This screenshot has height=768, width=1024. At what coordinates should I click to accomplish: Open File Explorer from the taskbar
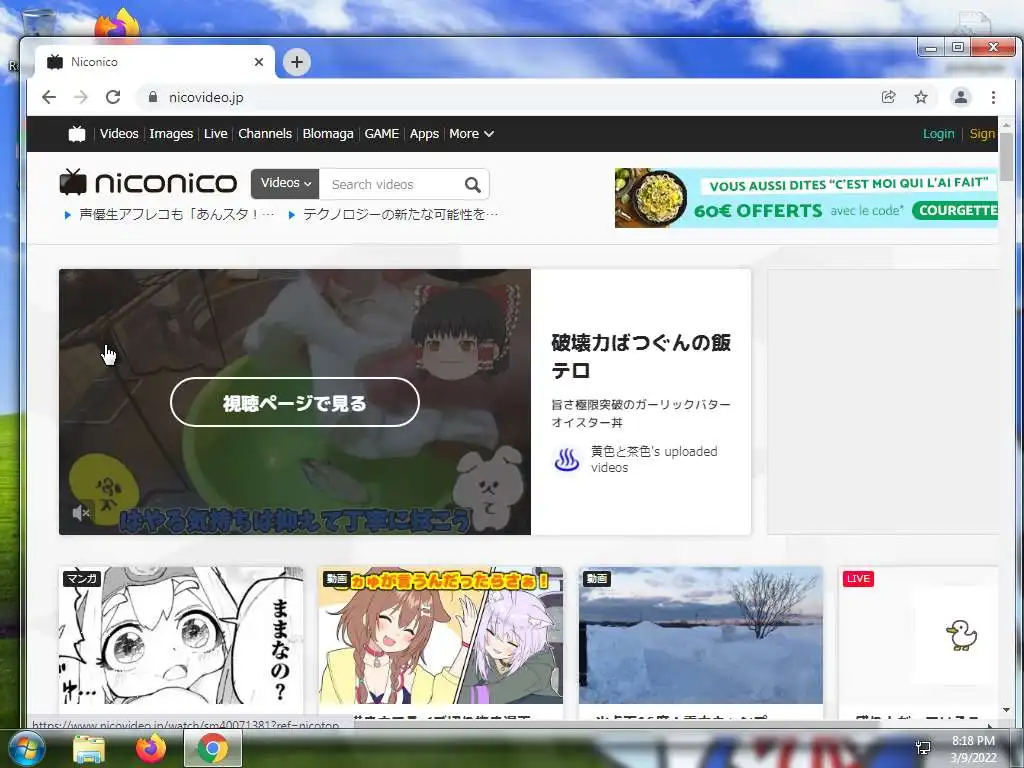[x=89, y=748]
